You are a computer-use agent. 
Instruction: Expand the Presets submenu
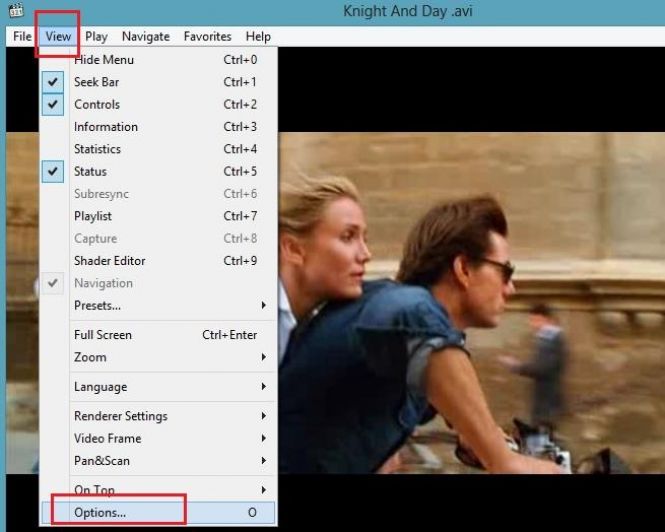[x=158, y=305]
